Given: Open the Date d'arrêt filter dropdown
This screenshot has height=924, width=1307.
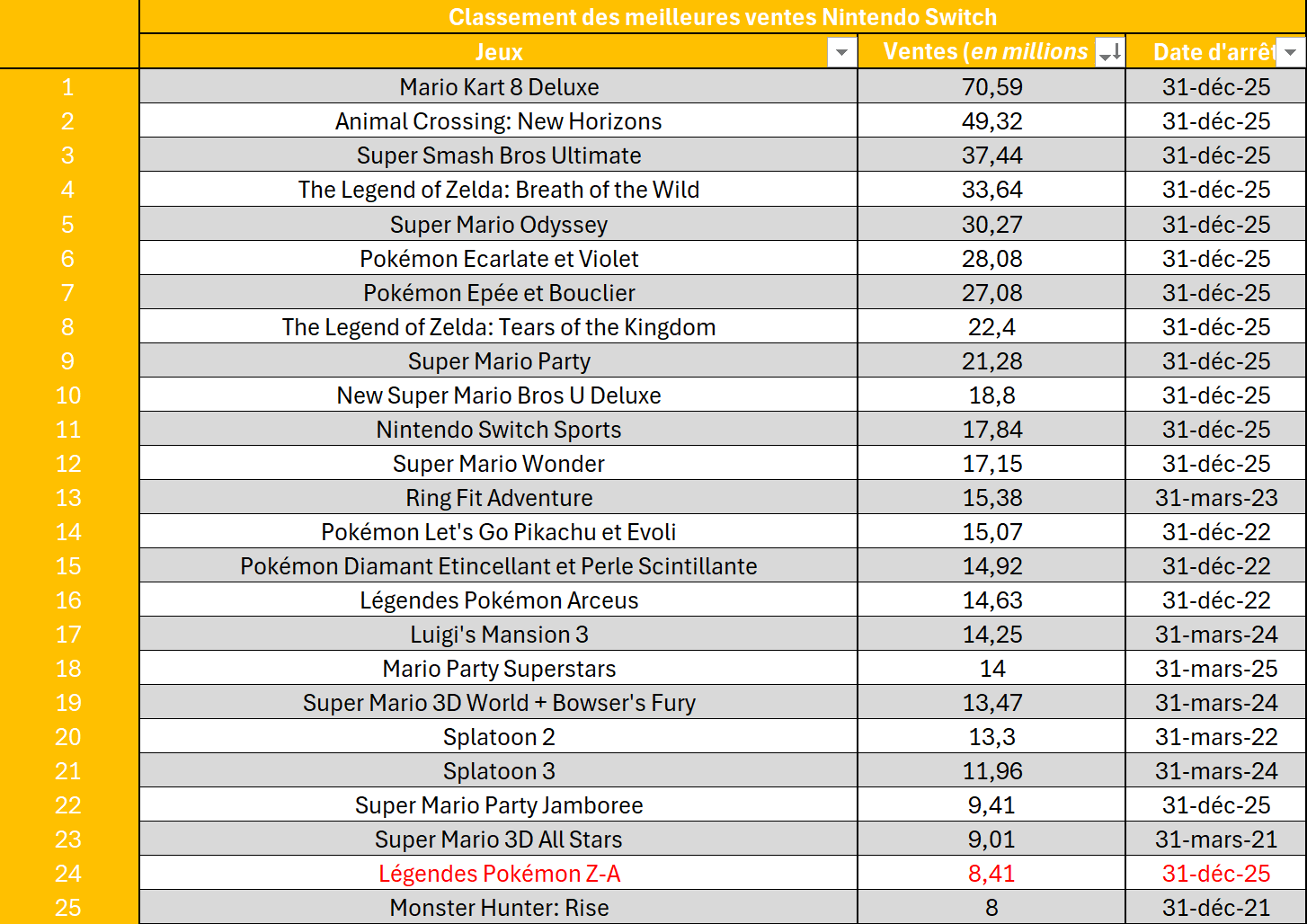Looking at the screenshot, I should tap(1291, 52).
